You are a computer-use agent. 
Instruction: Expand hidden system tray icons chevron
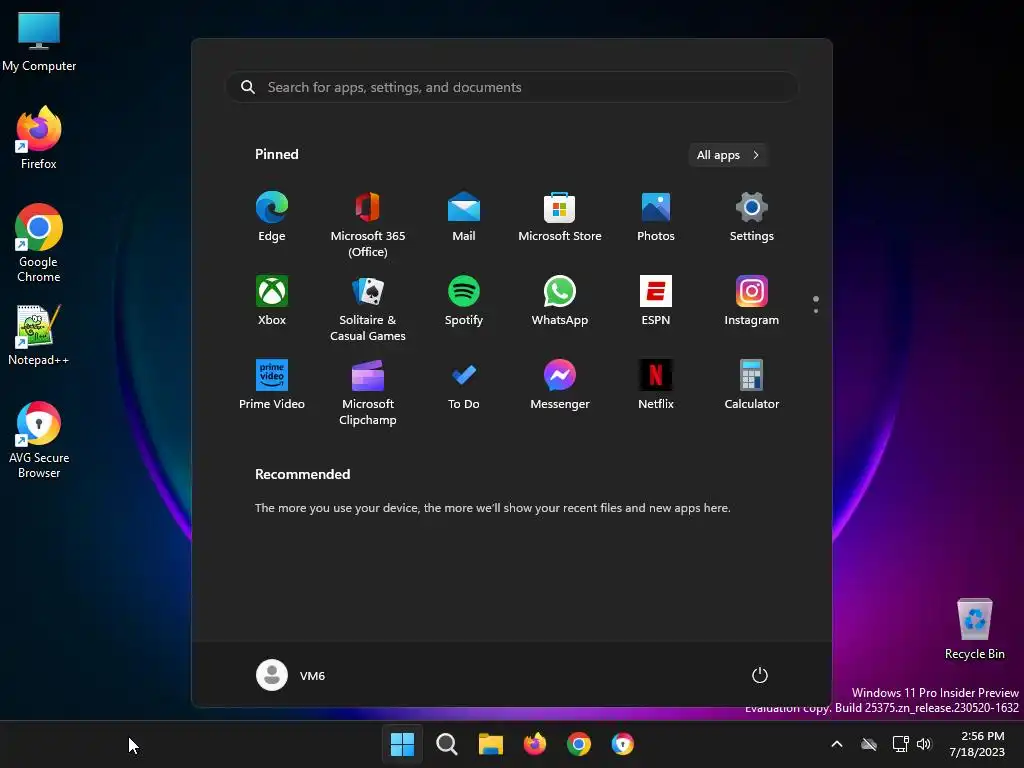(837, 744)
